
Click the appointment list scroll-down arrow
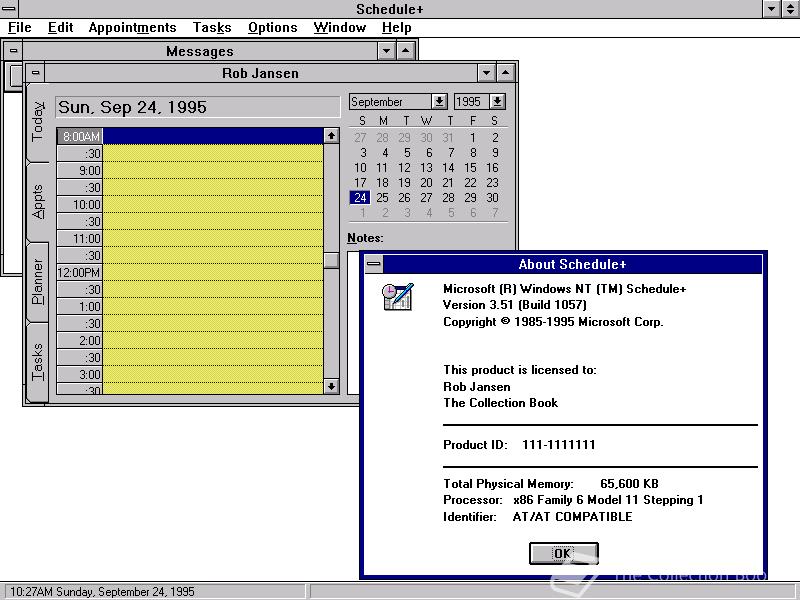click(331, 386)
